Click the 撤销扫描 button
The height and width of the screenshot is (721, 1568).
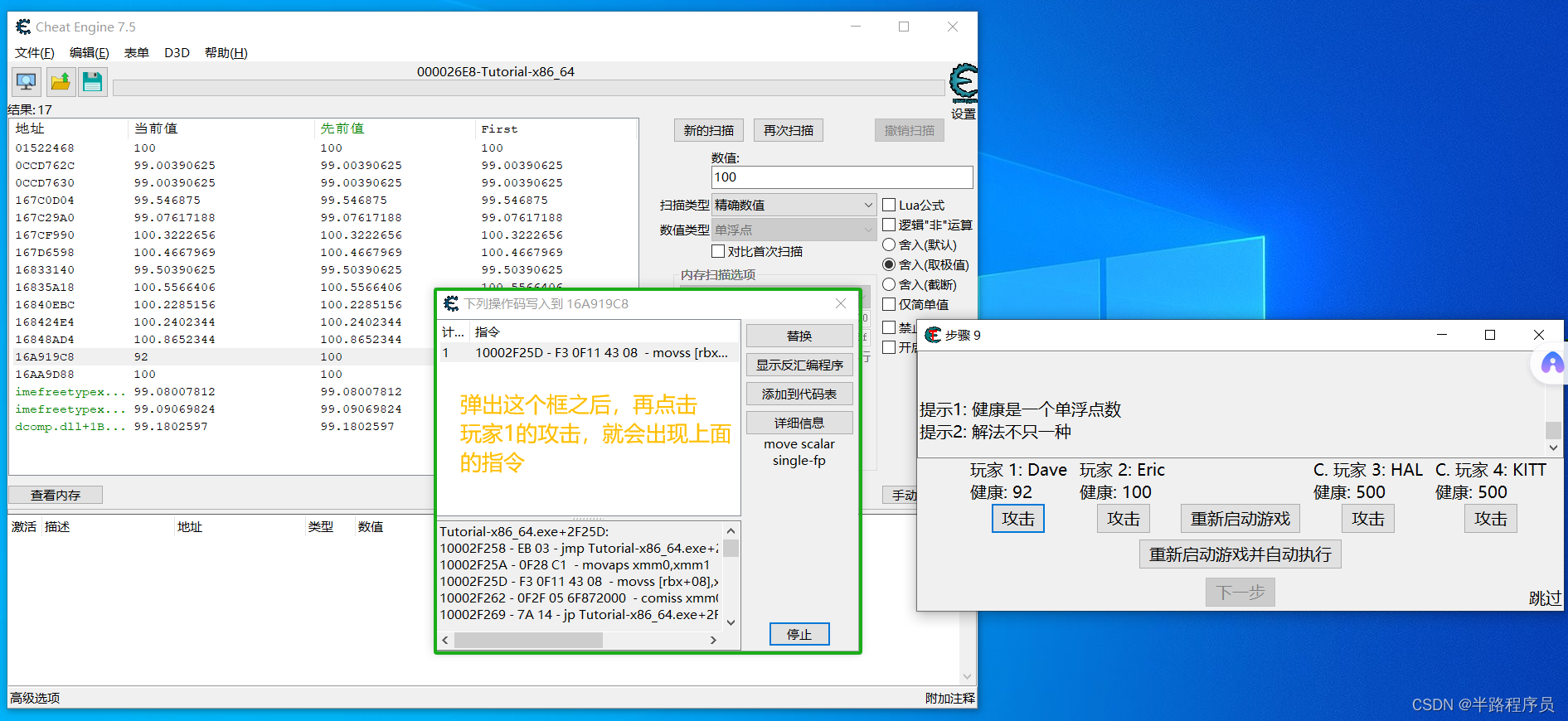(909, 130)
